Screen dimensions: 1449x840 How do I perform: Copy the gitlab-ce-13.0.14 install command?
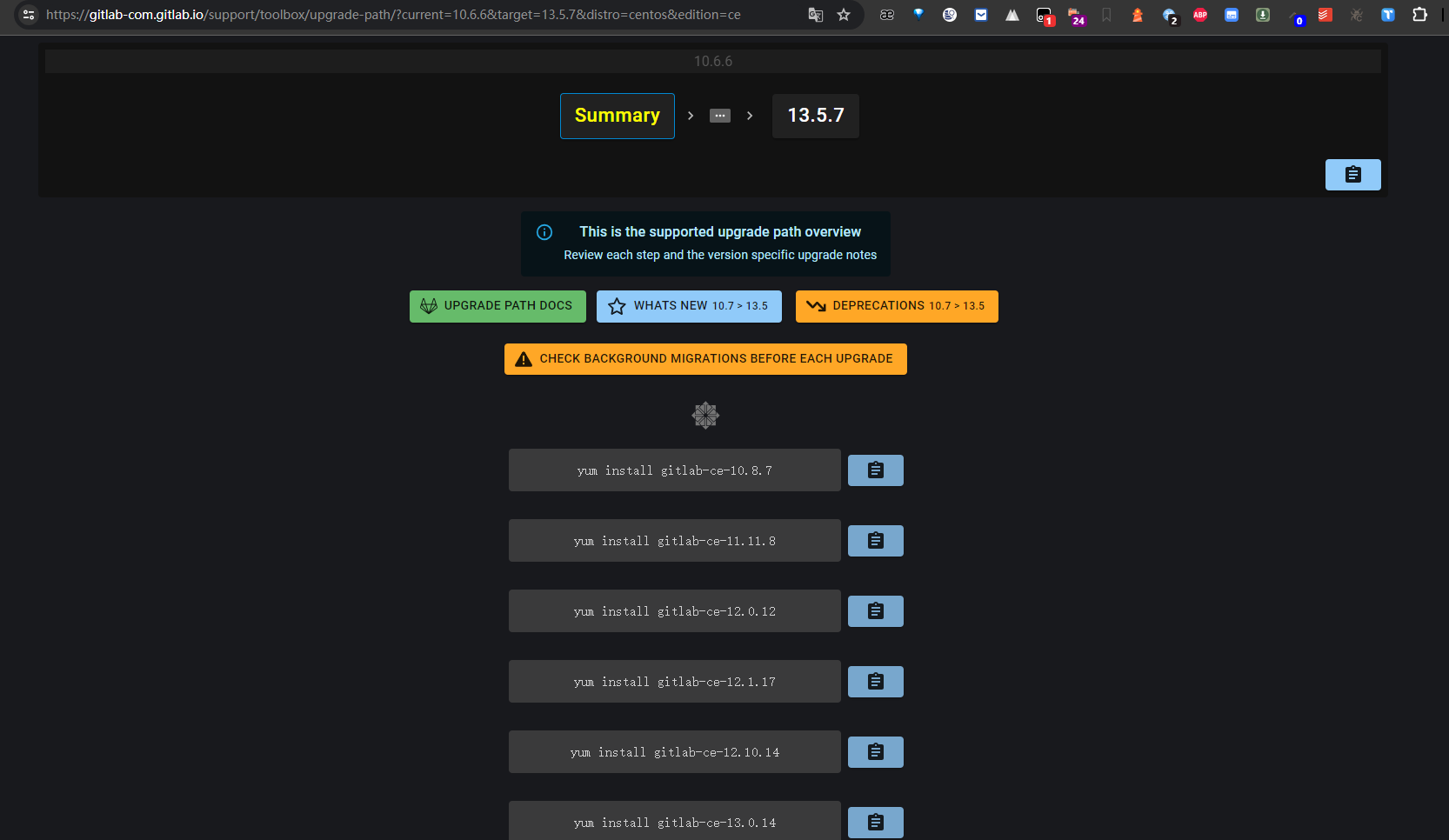point(876,823)
